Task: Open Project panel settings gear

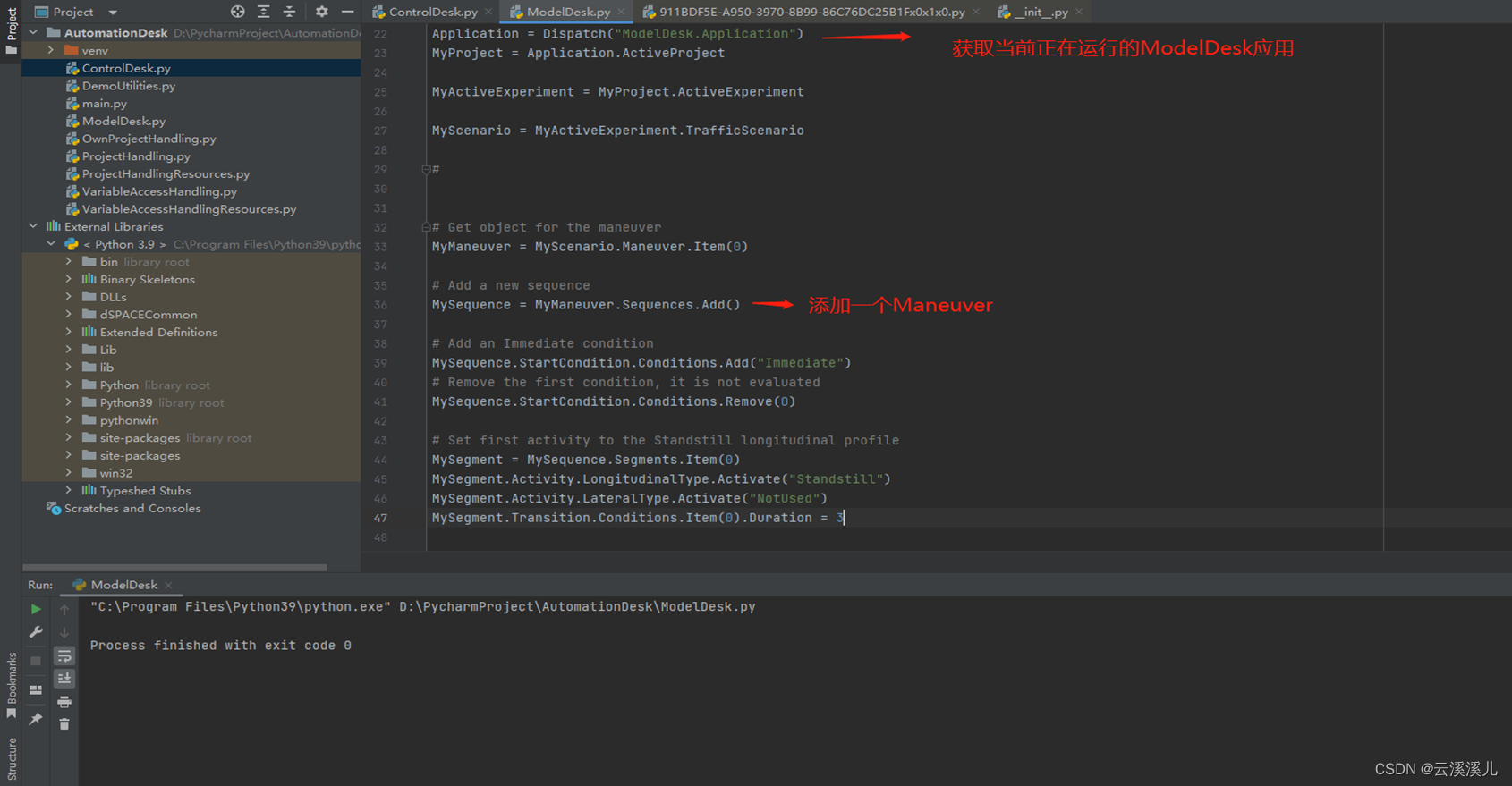Action: tap(321, 12)
